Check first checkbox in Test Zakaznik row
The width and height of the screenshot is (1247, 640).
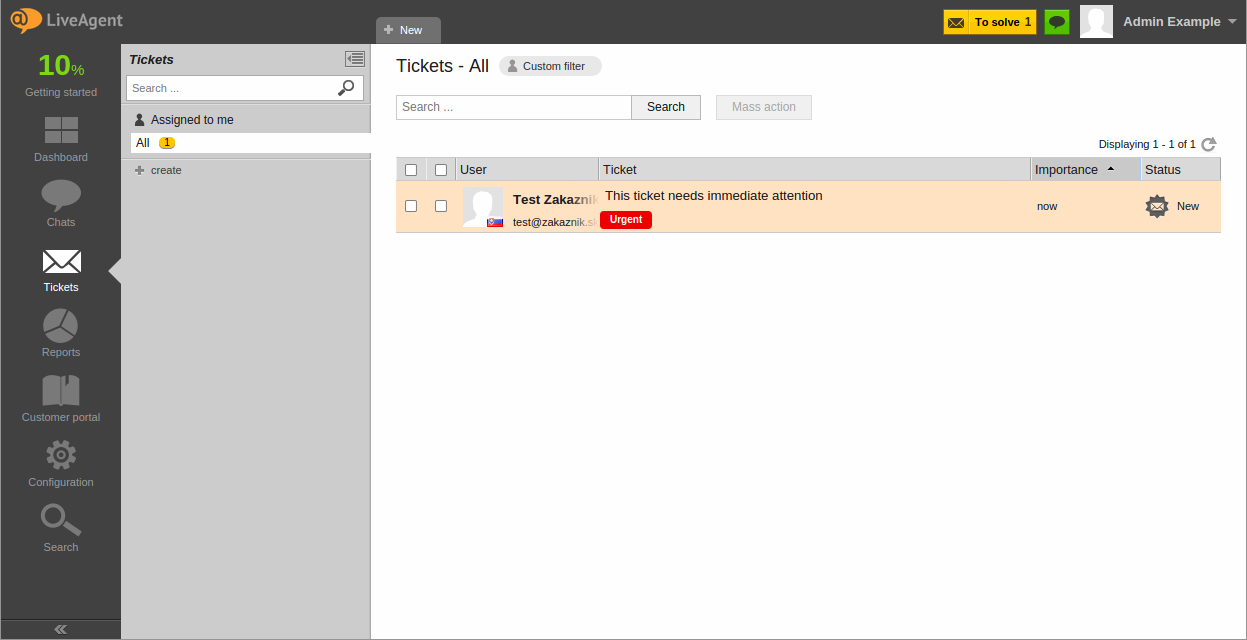(x=411, y=206)
